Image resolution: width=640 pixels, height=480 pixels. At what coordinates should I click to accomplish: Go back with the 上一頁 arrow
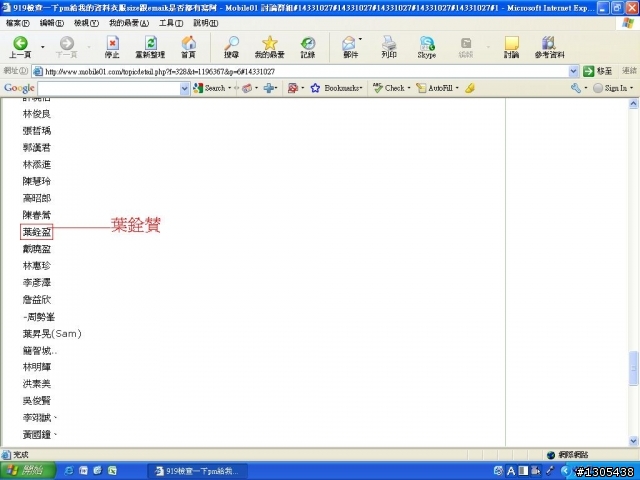20,47
